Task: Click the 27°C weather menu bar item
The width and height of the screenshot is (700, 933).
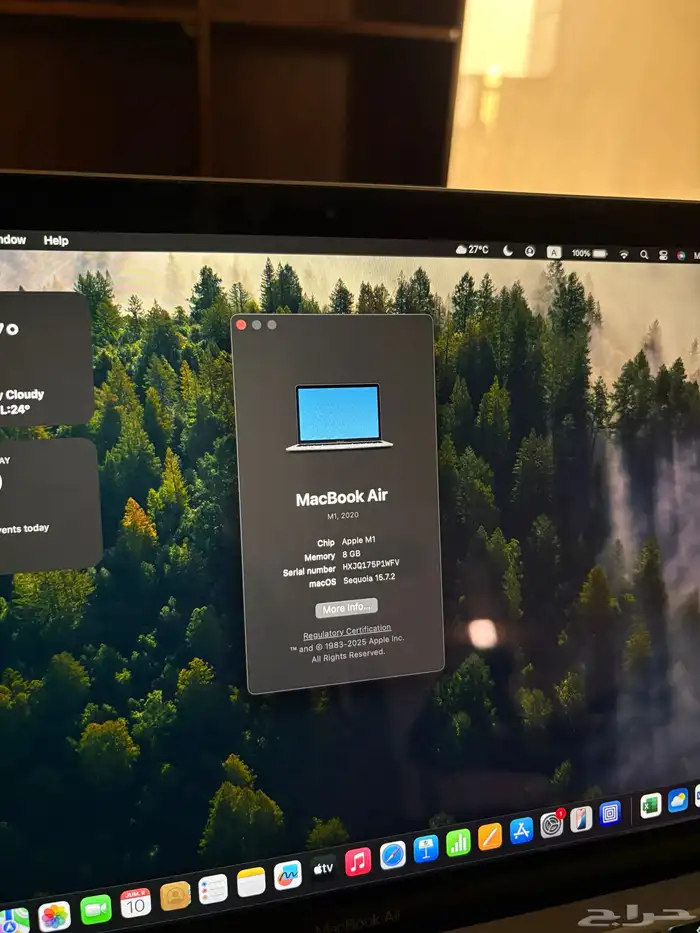Action: click(x=472, y=249)
